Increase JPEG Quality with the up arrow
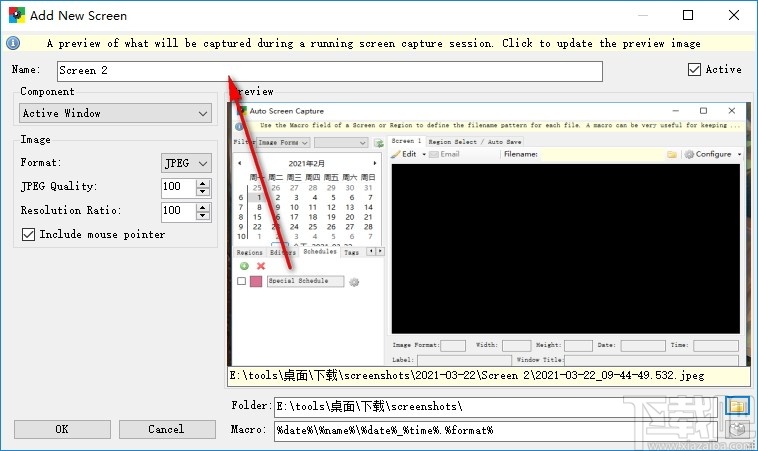This screenshot has height=451, width=758. 203,183
